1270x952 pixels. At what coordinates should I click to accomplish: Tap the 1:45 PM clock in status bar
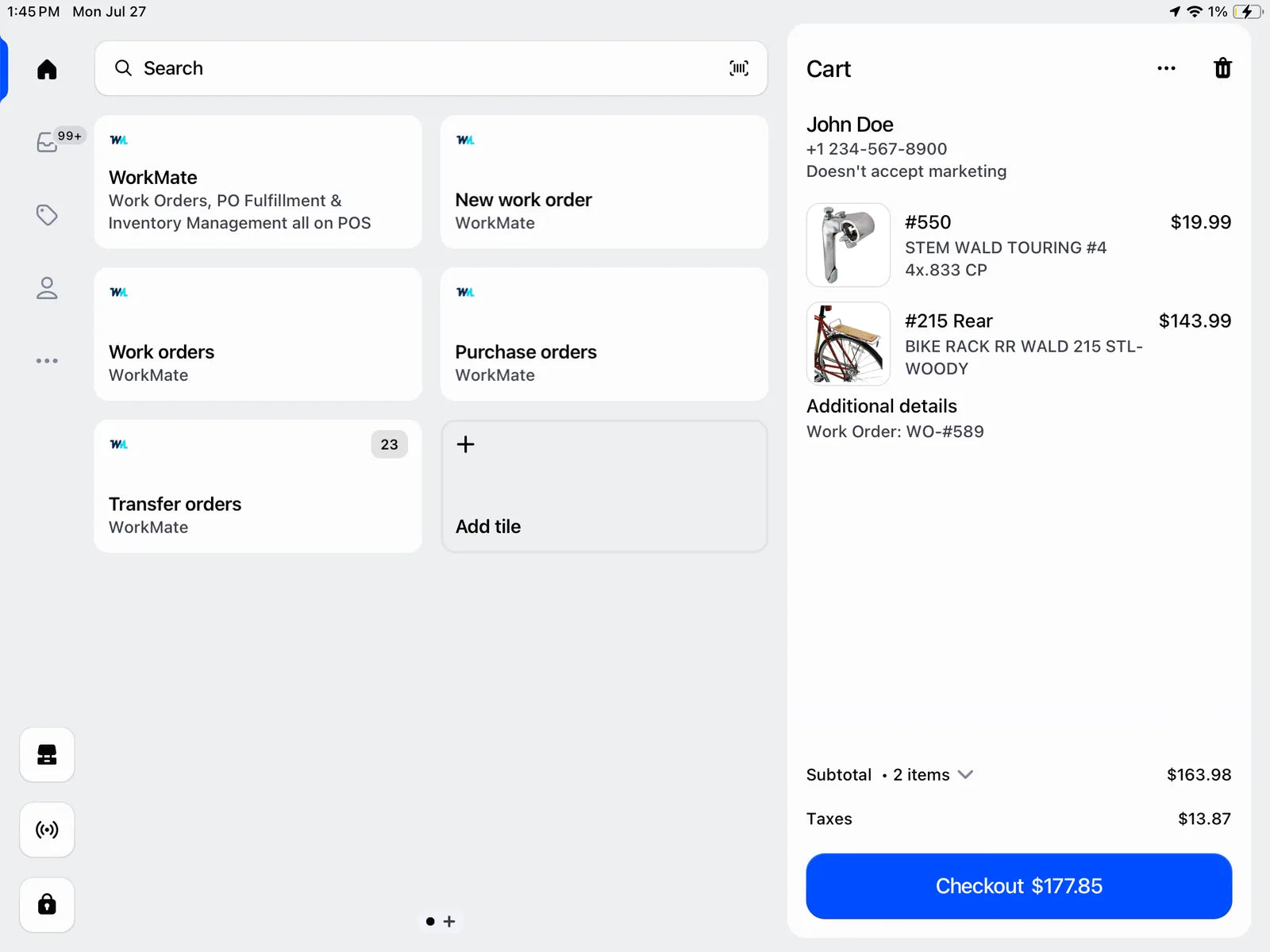coord(33,11)
